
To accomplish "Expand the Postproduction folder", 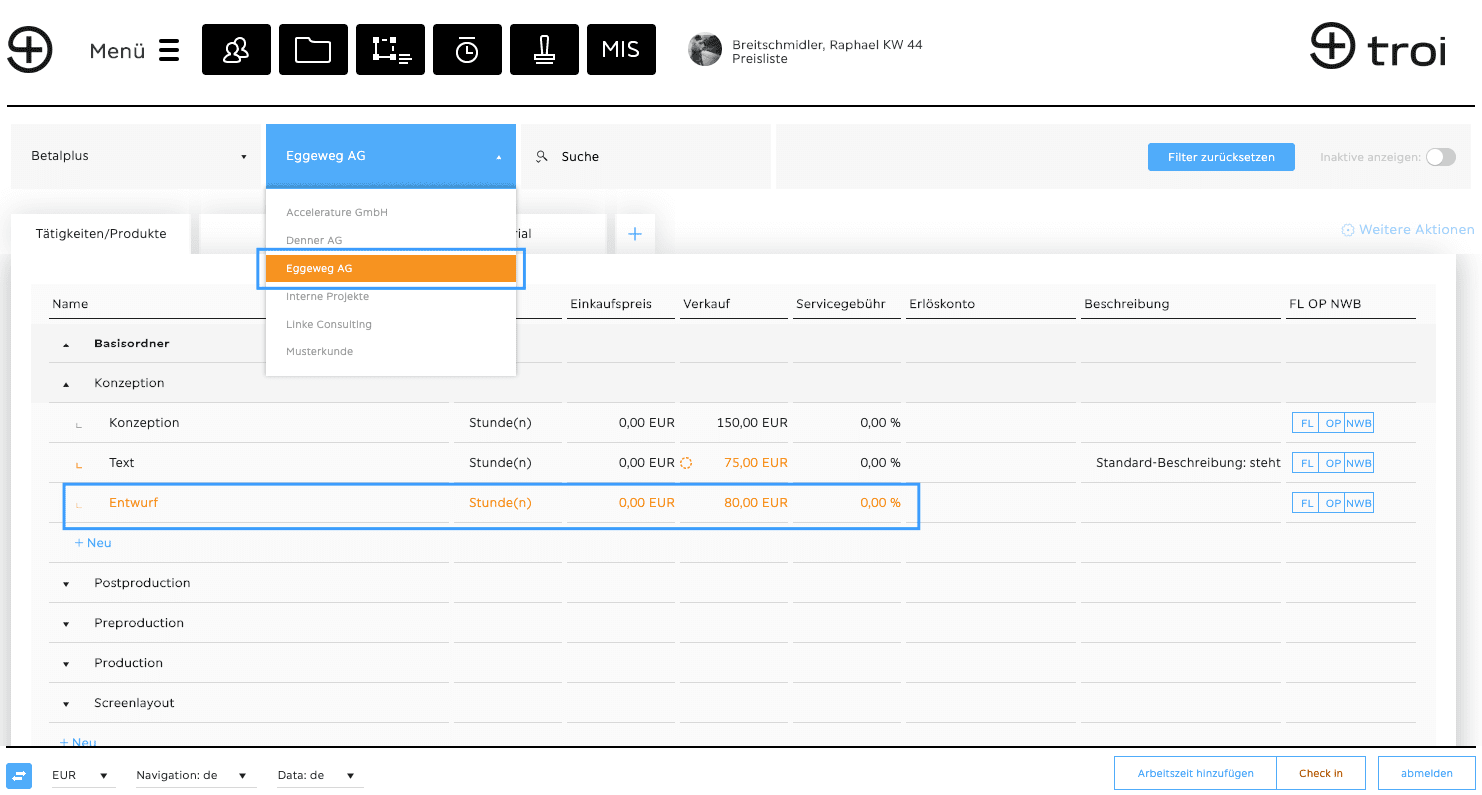I will (x=67, y=583).
